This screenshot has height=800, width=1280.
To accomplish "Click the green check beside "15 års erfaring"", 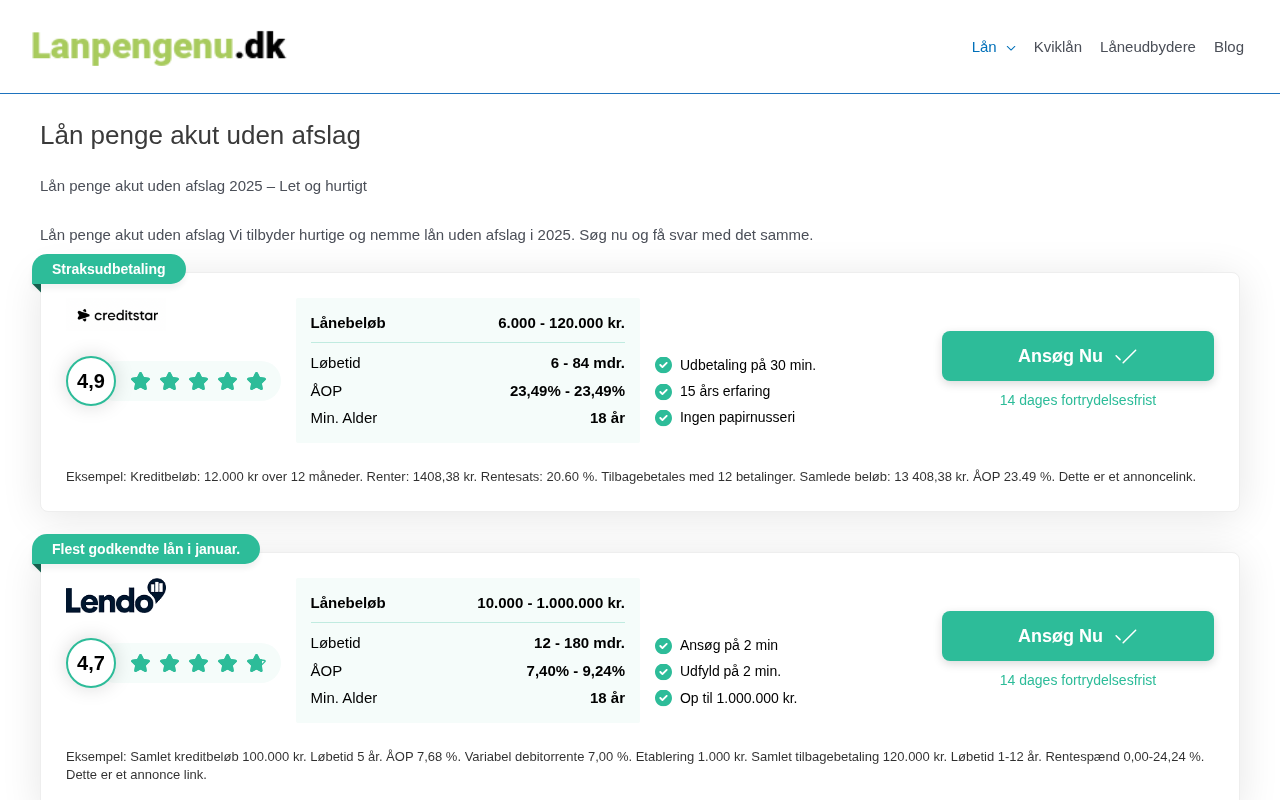I will [663, 392].
